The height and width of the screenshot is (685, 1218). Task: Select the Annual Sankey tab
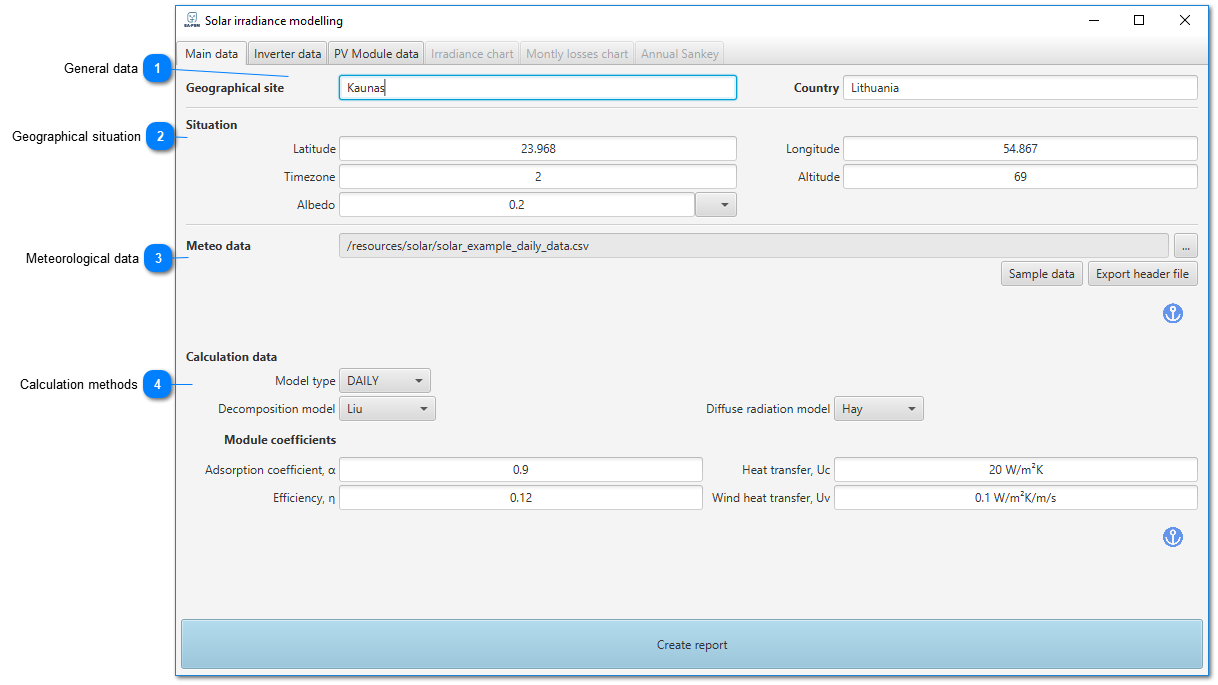pos(680,54)
